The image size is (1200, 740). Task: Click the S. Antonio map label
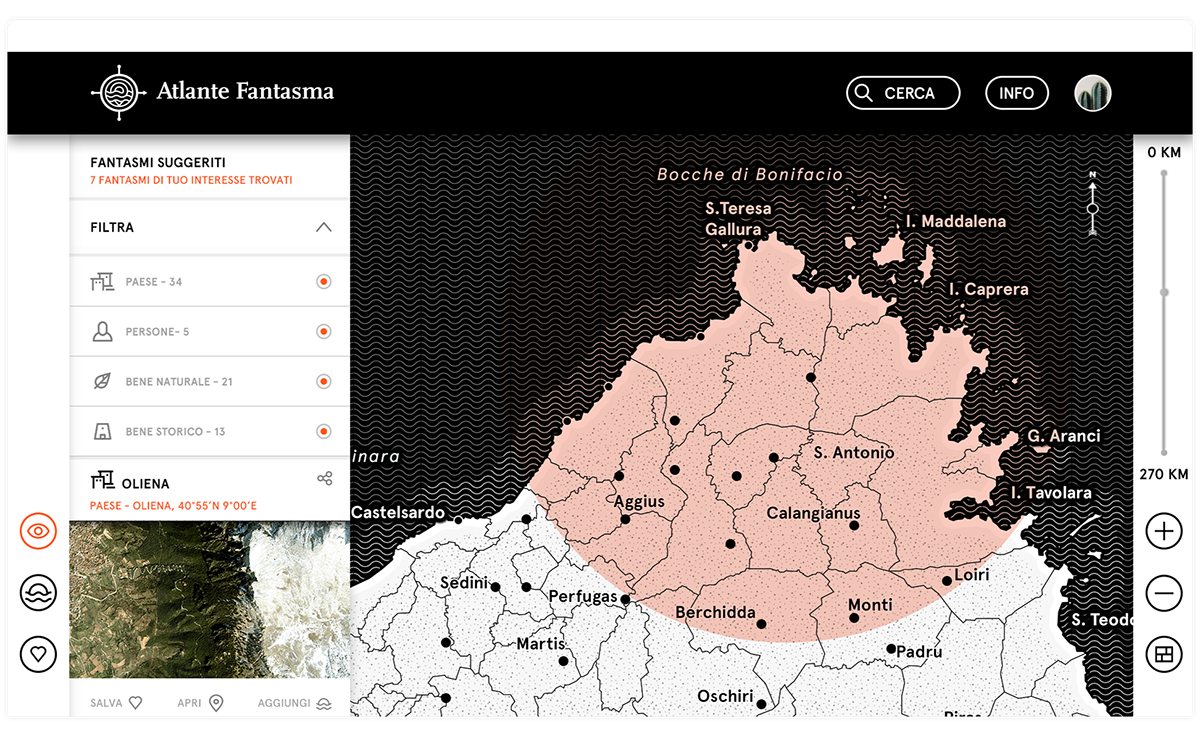click(854, 453)
